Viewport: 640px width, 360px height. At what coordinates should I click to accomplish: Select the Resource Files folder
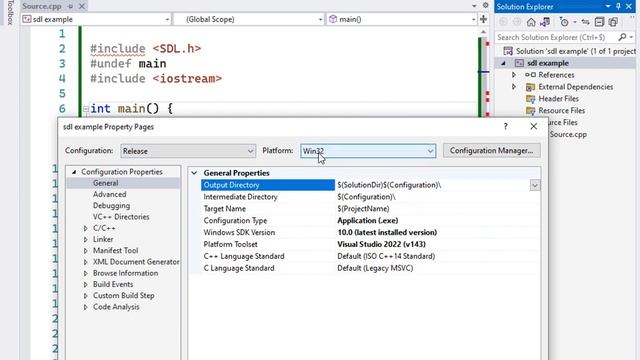562,111
